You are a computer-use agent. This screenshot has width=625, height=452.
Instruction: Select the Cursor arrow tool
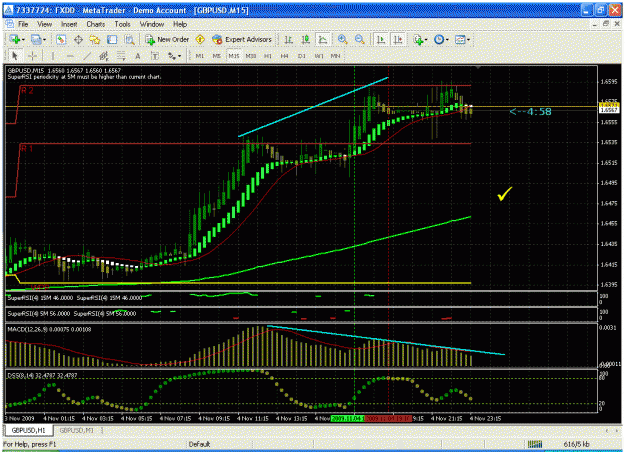click(x=15, y=56)
